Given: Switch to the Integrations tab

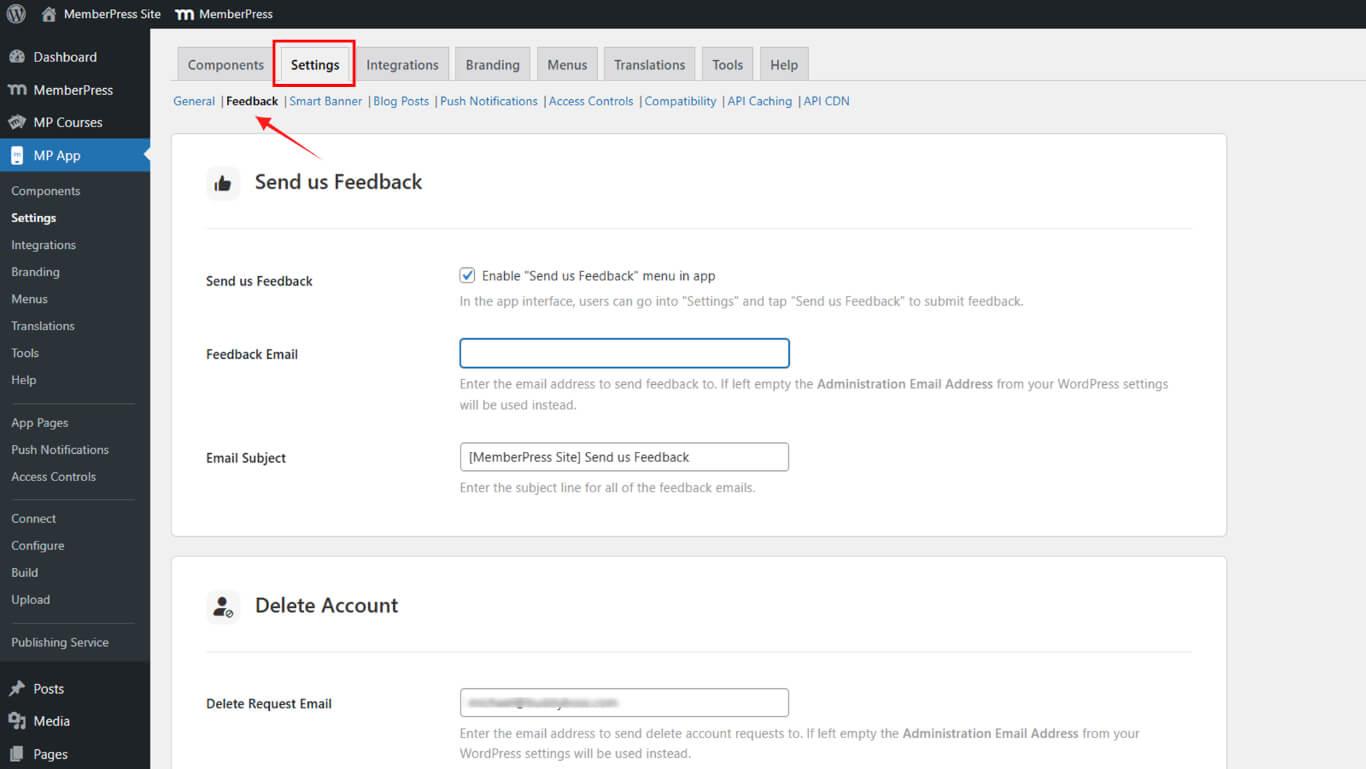Looking at the screenshot, I should click(x=402, y=65).
